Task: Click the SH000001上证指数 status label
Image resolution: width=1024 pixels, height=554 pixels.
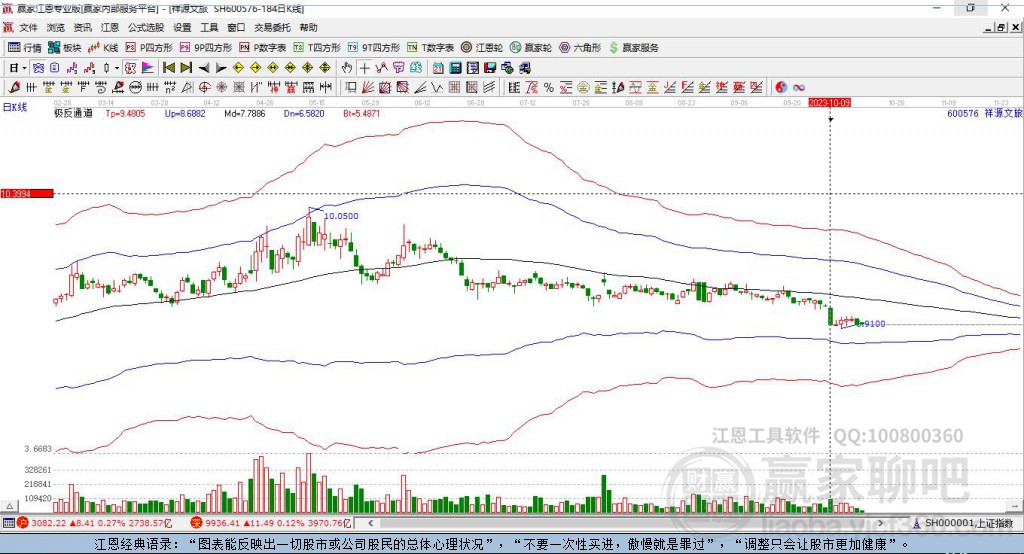Action: 968,523
